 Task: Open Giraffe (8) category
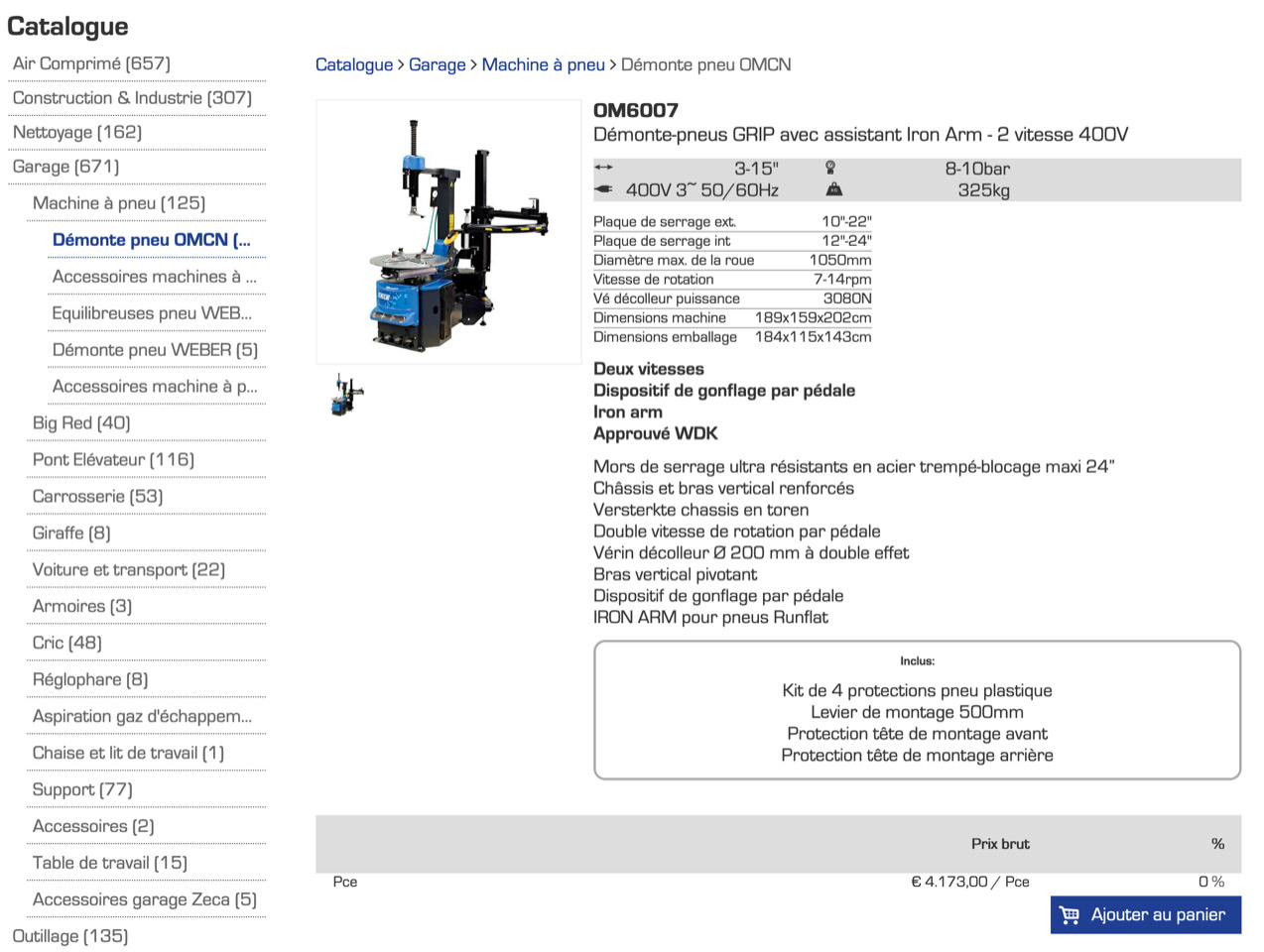coord(71,534)
